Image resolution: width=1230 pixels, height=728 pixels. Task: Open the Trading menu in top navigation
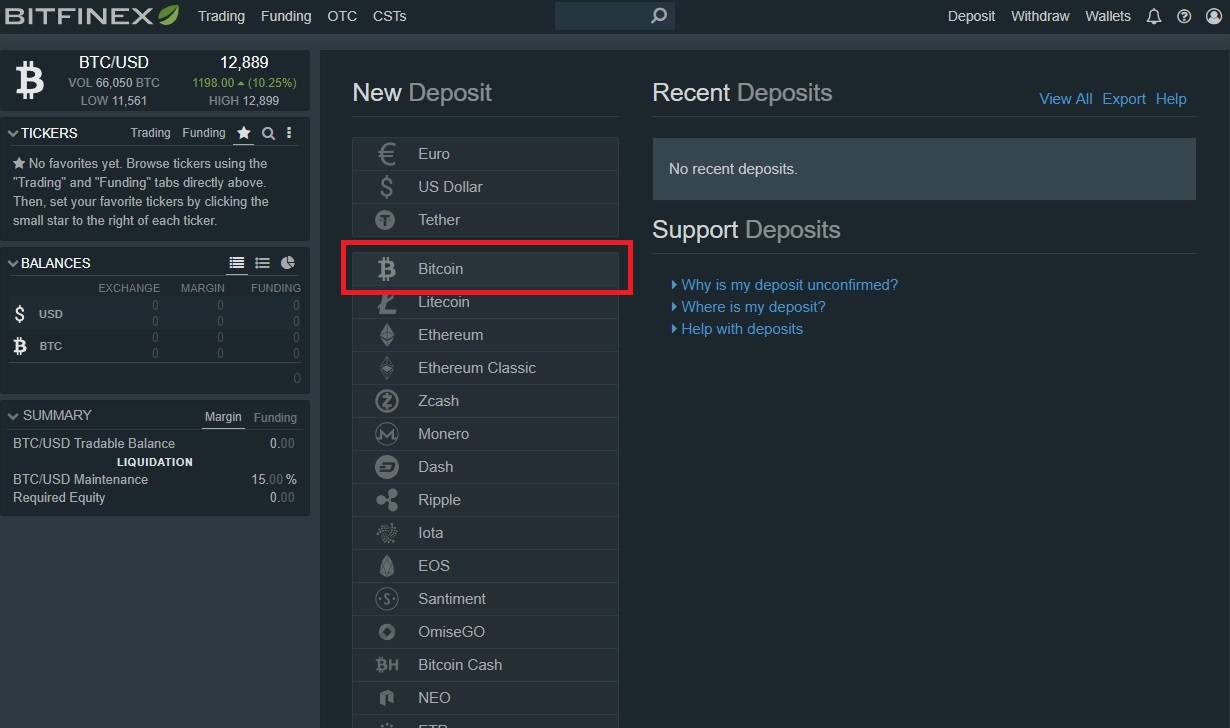click(x=221, y=16)
